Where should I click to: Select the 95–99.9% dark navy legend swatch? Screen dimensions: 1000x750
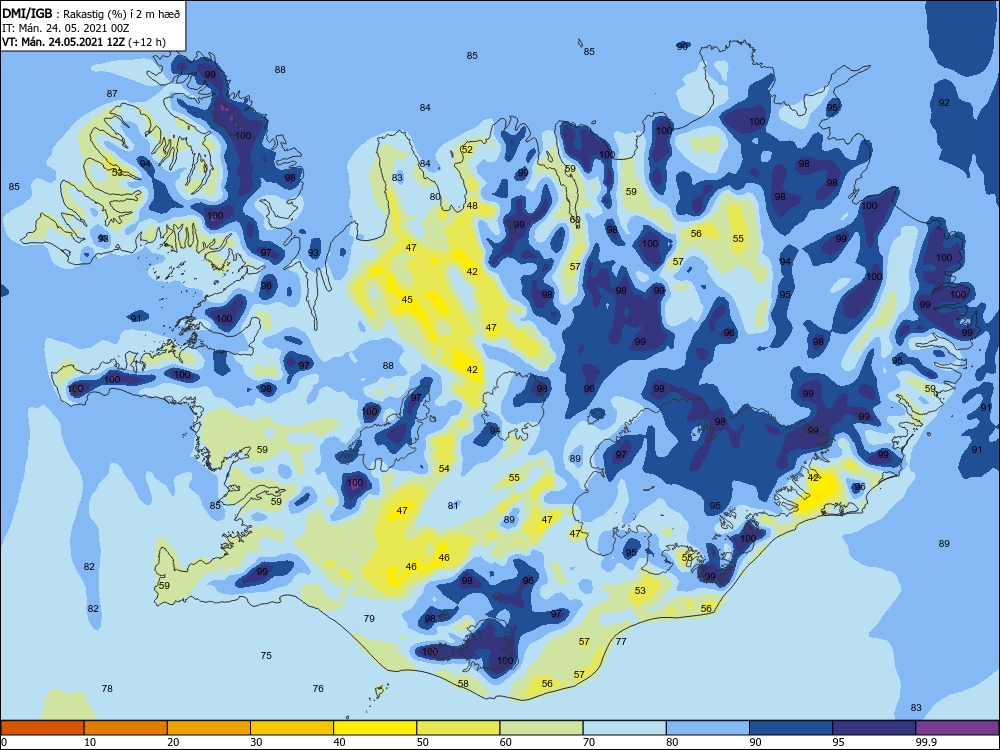874,728
